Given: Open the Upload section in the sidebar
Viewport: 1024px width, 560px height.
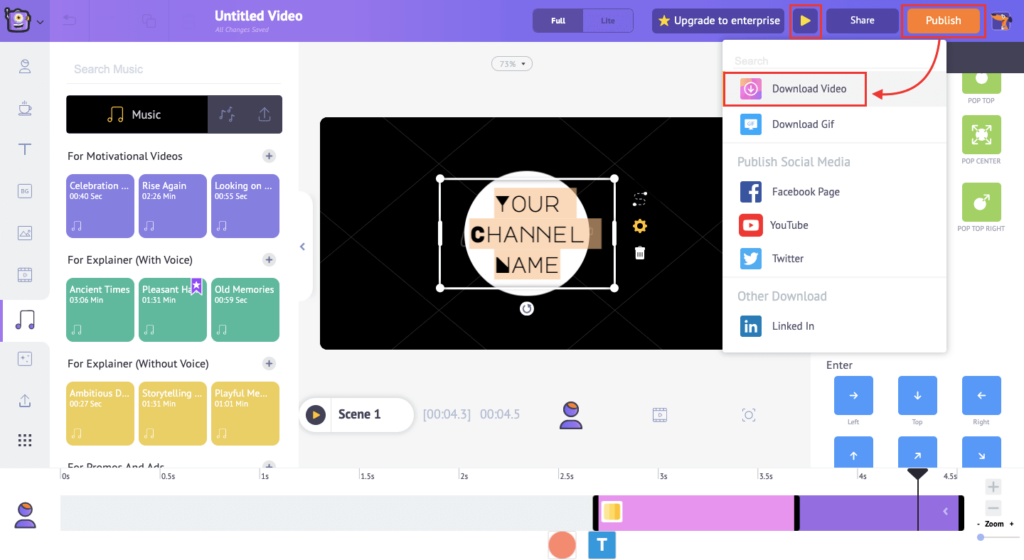Looking at the screenshot, I should [25, 401].
